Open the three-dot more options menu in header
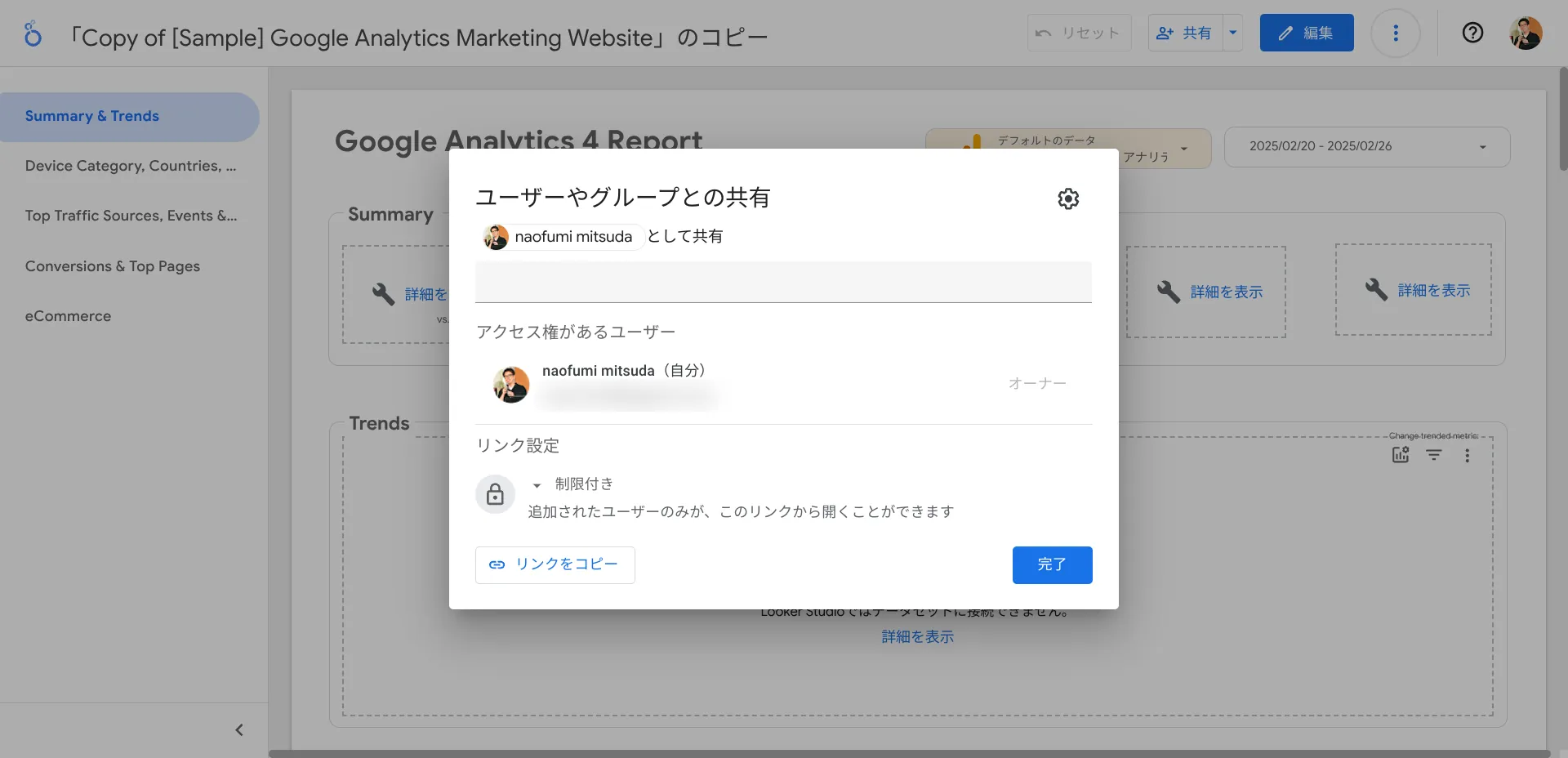1568x758 pixels. 1396,33
